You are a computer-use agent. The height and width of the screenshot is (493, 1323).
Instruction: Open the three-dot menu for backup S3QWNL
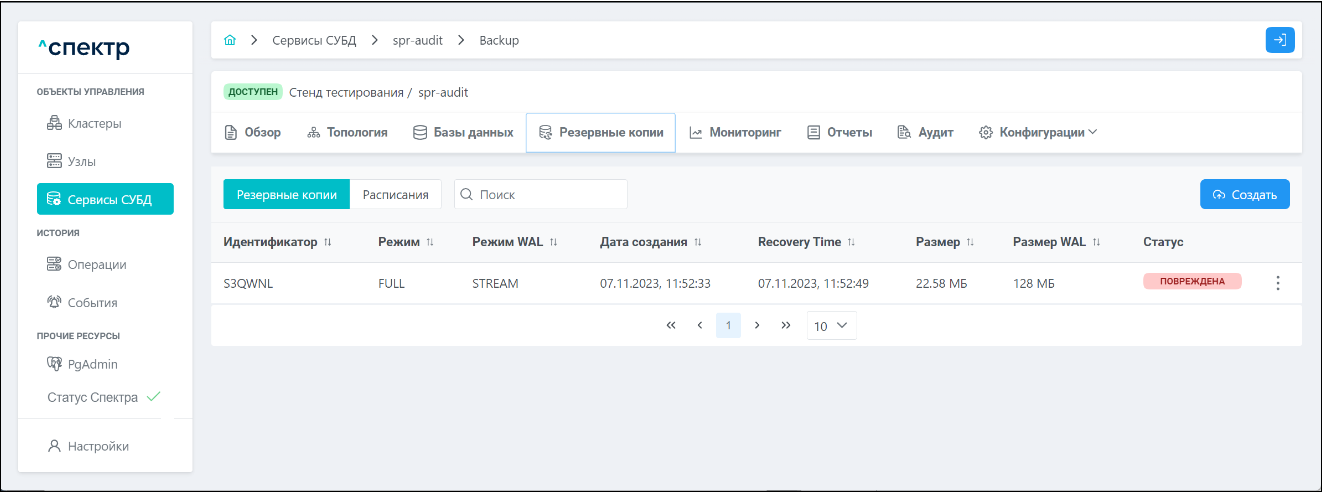pos(1277,283)
